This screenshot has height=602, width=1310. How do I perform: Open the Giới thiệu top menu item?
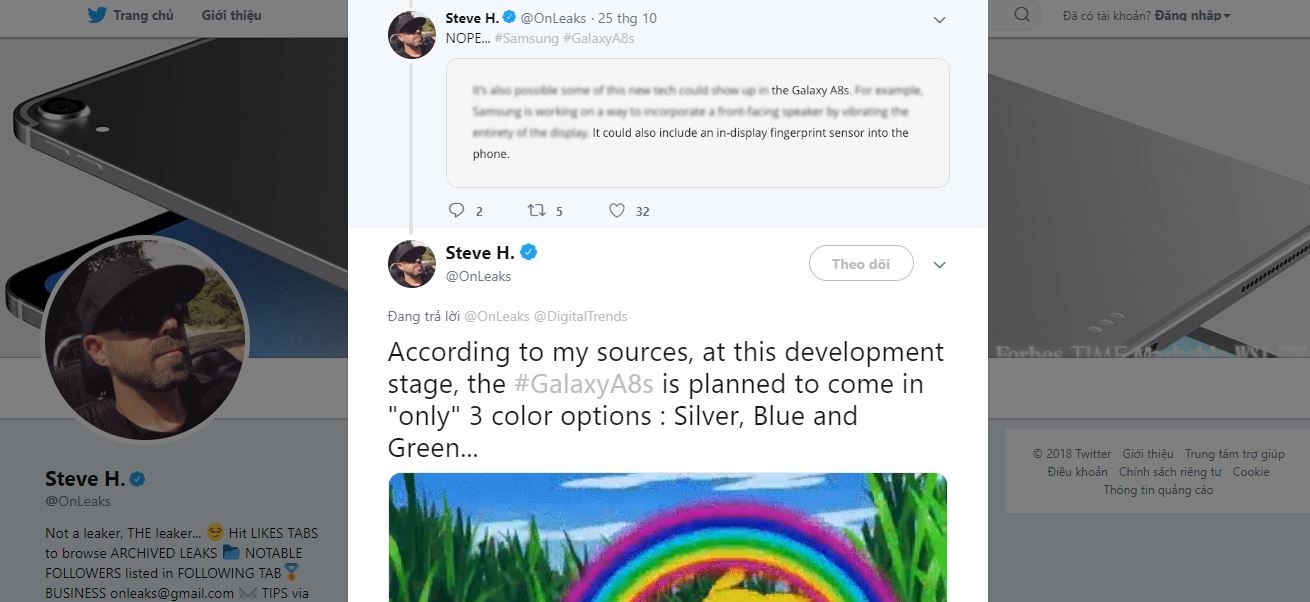tap(231, 15)
